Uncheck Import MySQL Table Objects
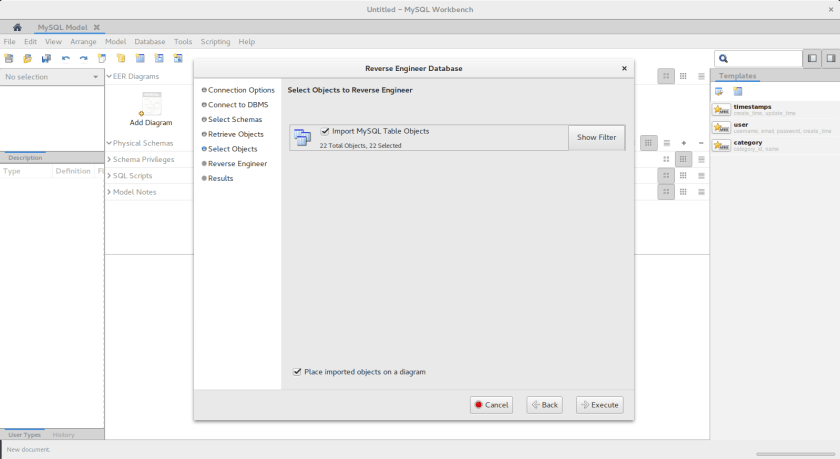This screenshot has width=840, height=459. [x=325, y=131]
